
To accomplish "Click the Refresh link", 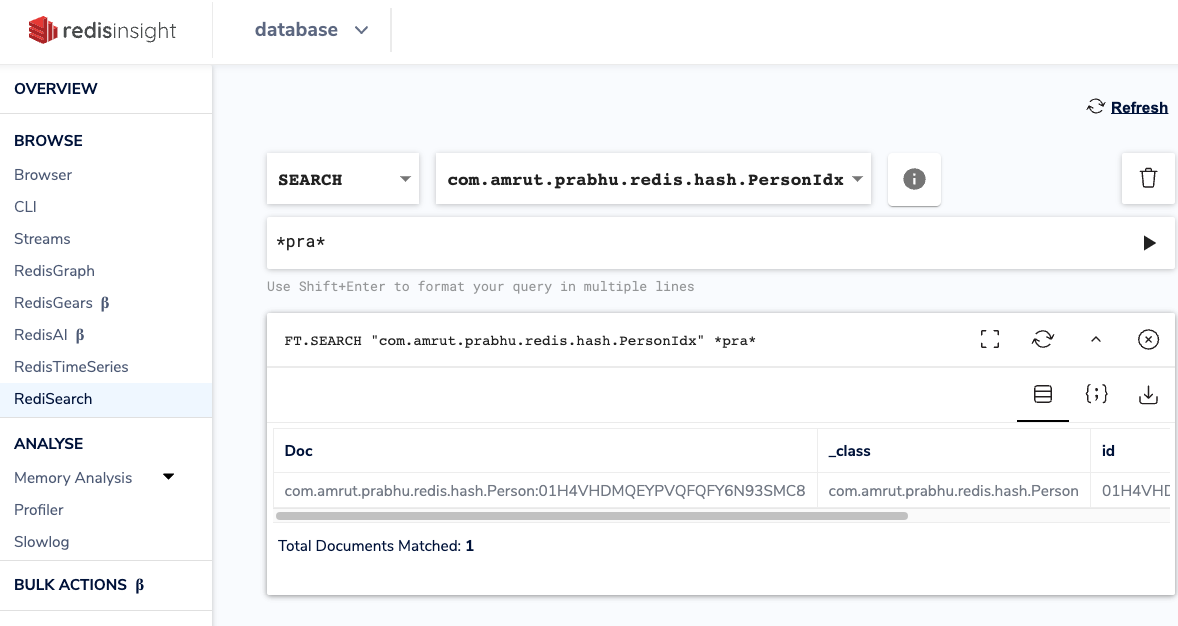I will [x=1139, y=107].
